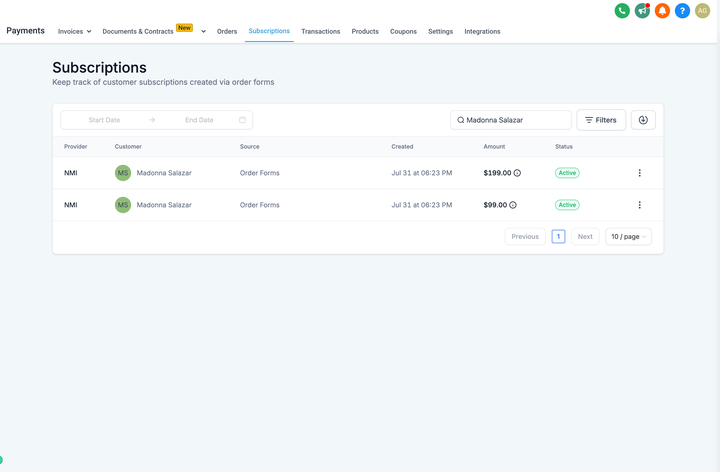Open three-dot menu for $99.00 subscription
This screenshot has width=720, height=472.
coord(639,205)
